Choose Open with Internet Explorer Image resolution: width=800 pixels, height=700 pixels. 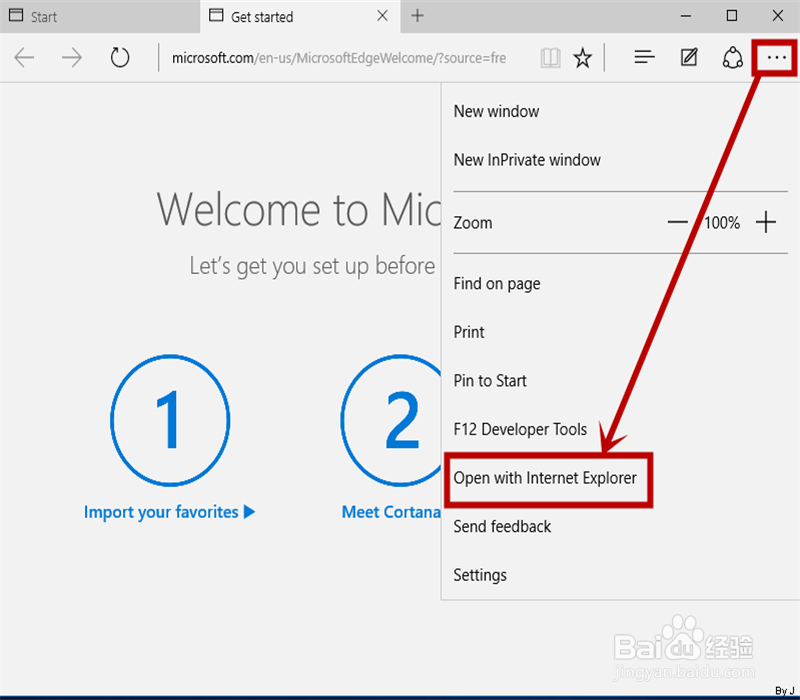(545, 478)
